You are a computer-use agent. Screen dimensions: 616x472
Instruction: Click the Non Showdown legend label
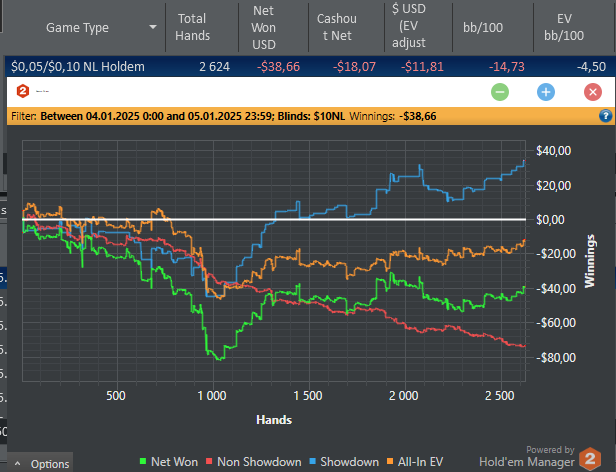coord(259,462)
